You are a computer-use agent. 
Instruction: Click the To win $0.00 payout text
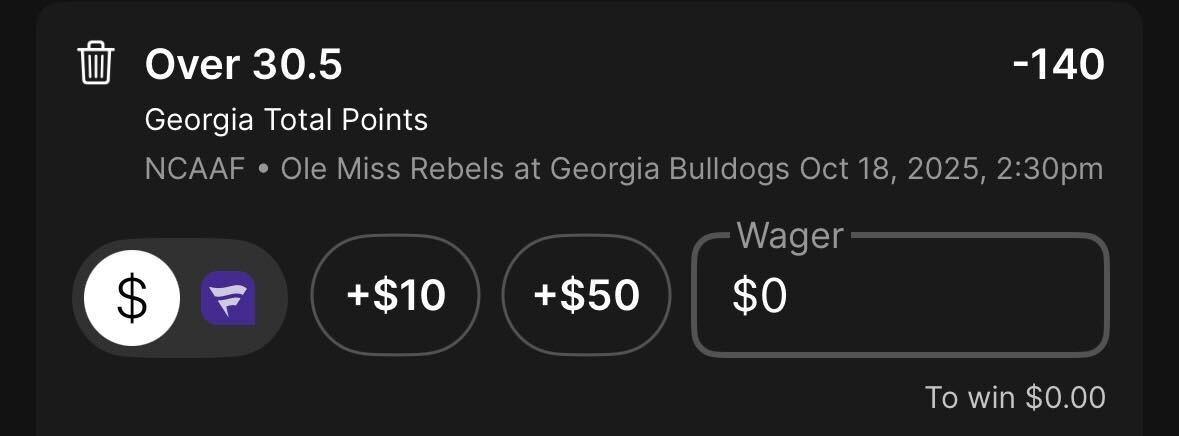(1014, 397)
